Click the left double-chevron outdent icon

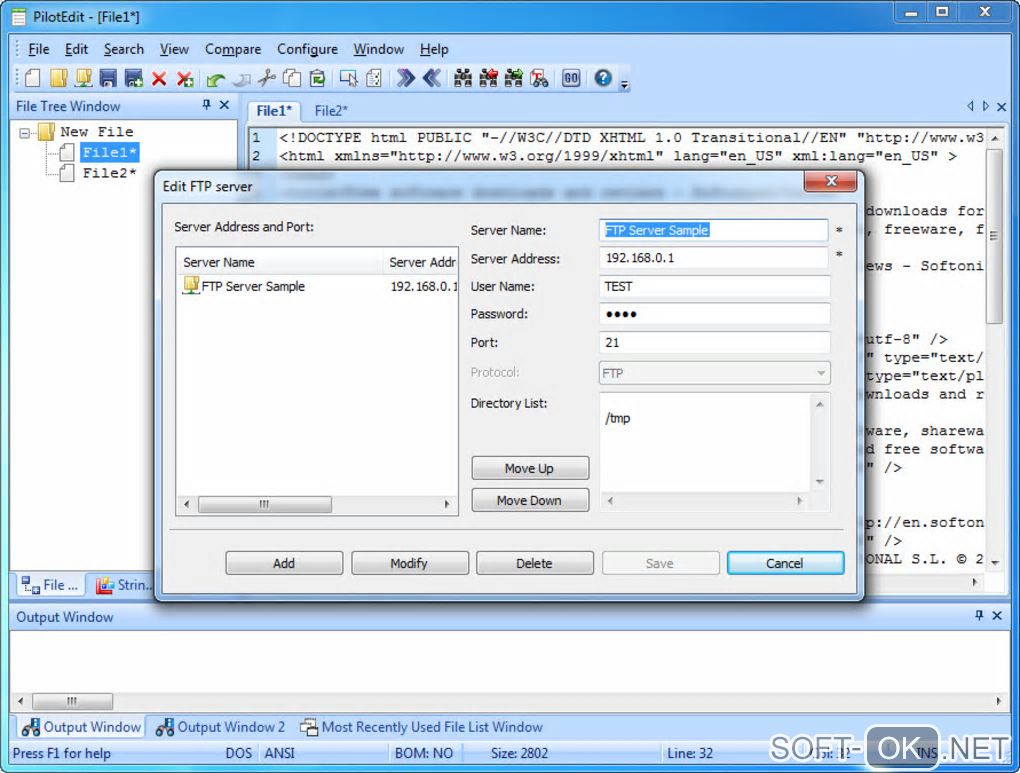click(431, 79)
